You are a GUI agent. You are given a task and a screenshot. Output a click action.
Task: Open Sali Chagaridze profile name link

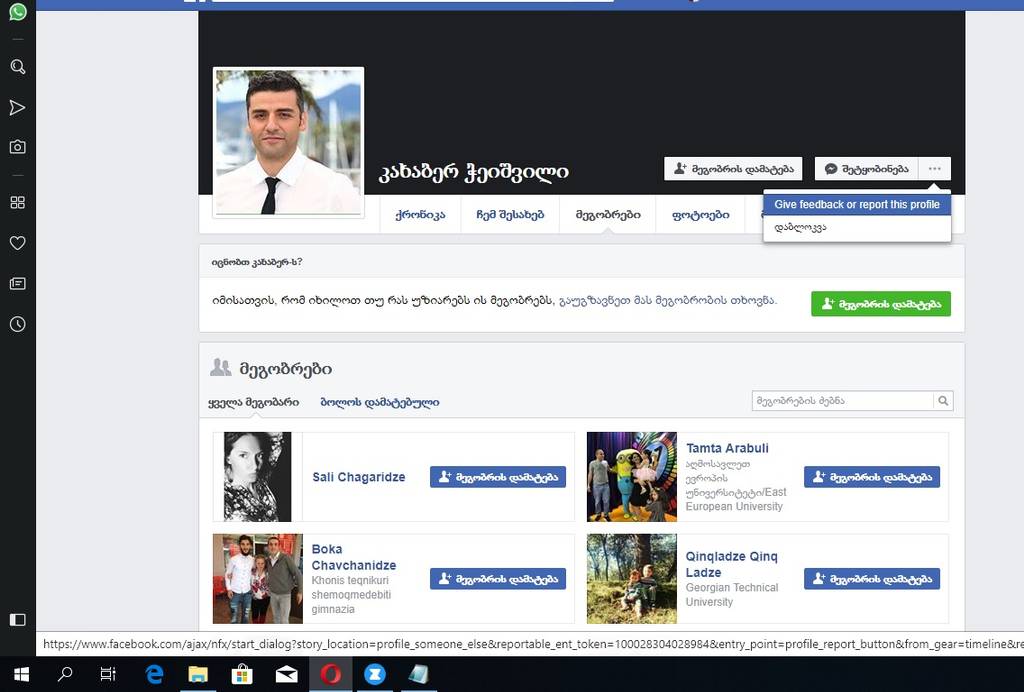359,477
